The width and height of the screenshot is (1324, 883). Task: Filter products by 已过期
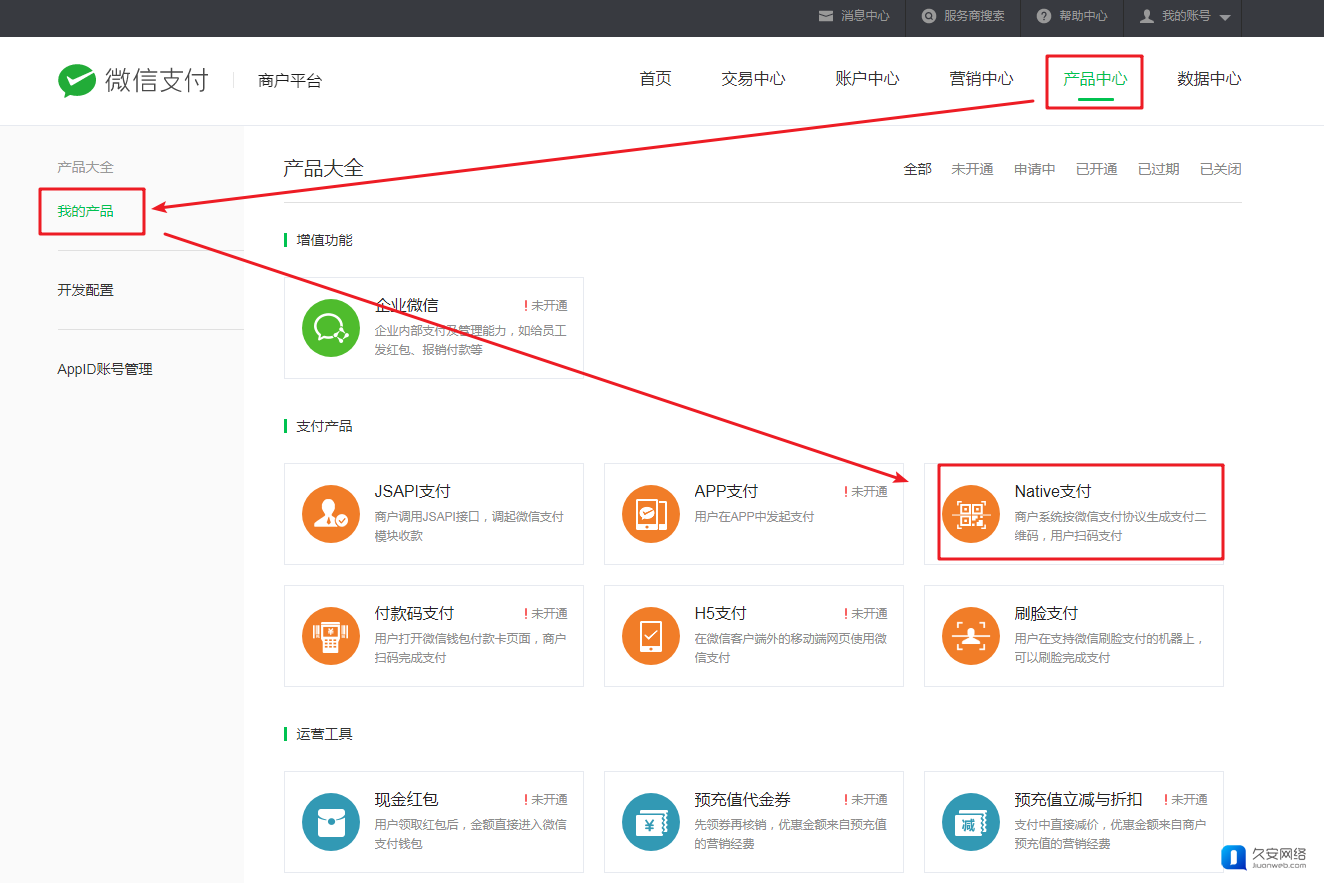coord(1158,169)
